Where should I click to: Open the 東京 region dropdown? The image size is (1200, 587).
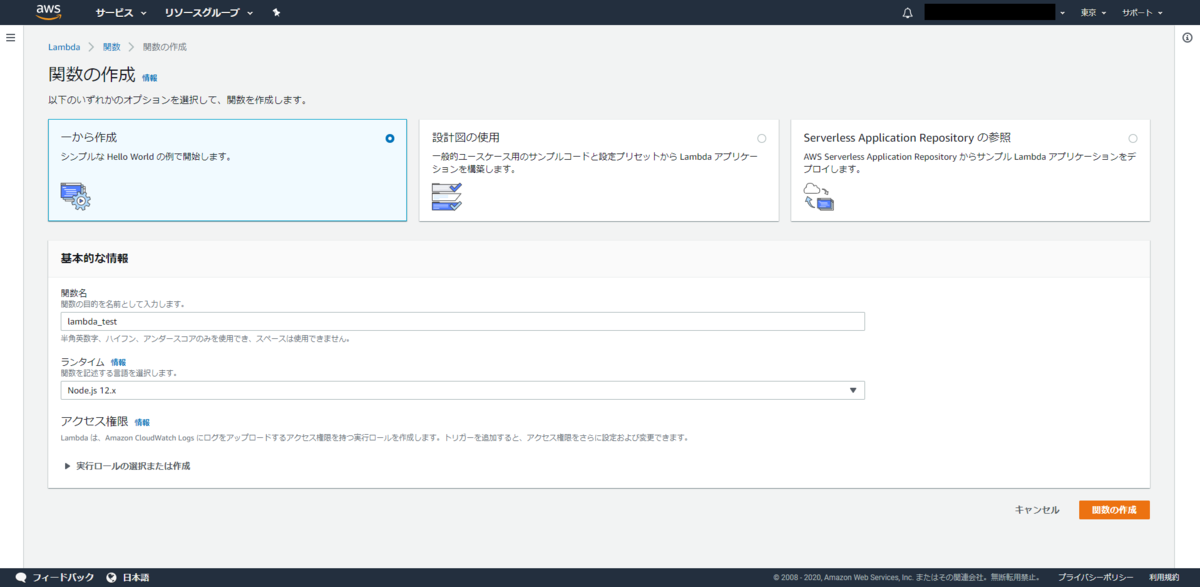coord(1093,13)
